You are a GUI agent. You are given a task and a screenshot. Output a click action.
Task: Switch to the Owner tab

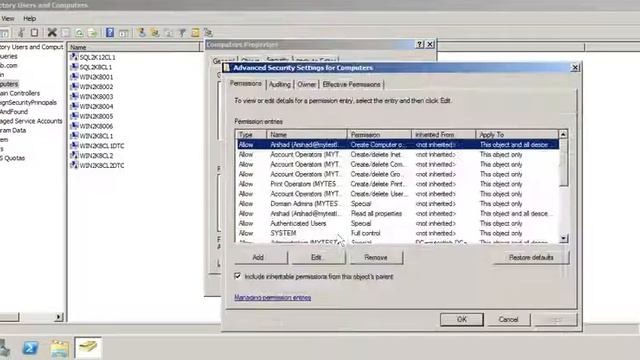(x=306, y=84)
